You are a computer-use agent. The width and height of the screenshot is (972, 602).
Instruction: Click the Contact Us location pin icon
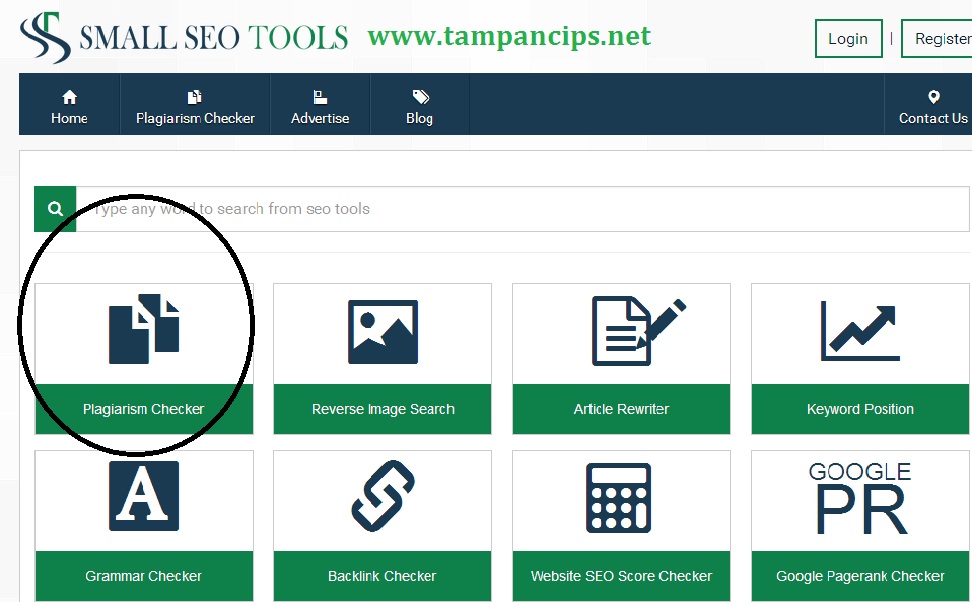click(934, 97)
